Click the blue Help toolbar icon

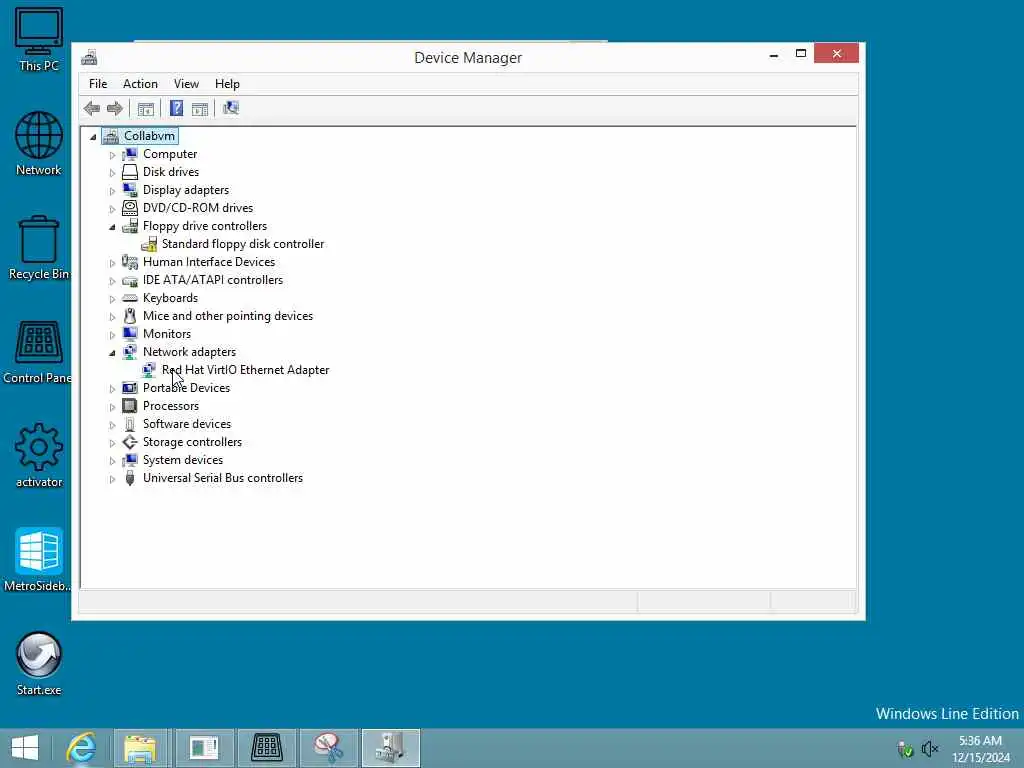point(176,108)
